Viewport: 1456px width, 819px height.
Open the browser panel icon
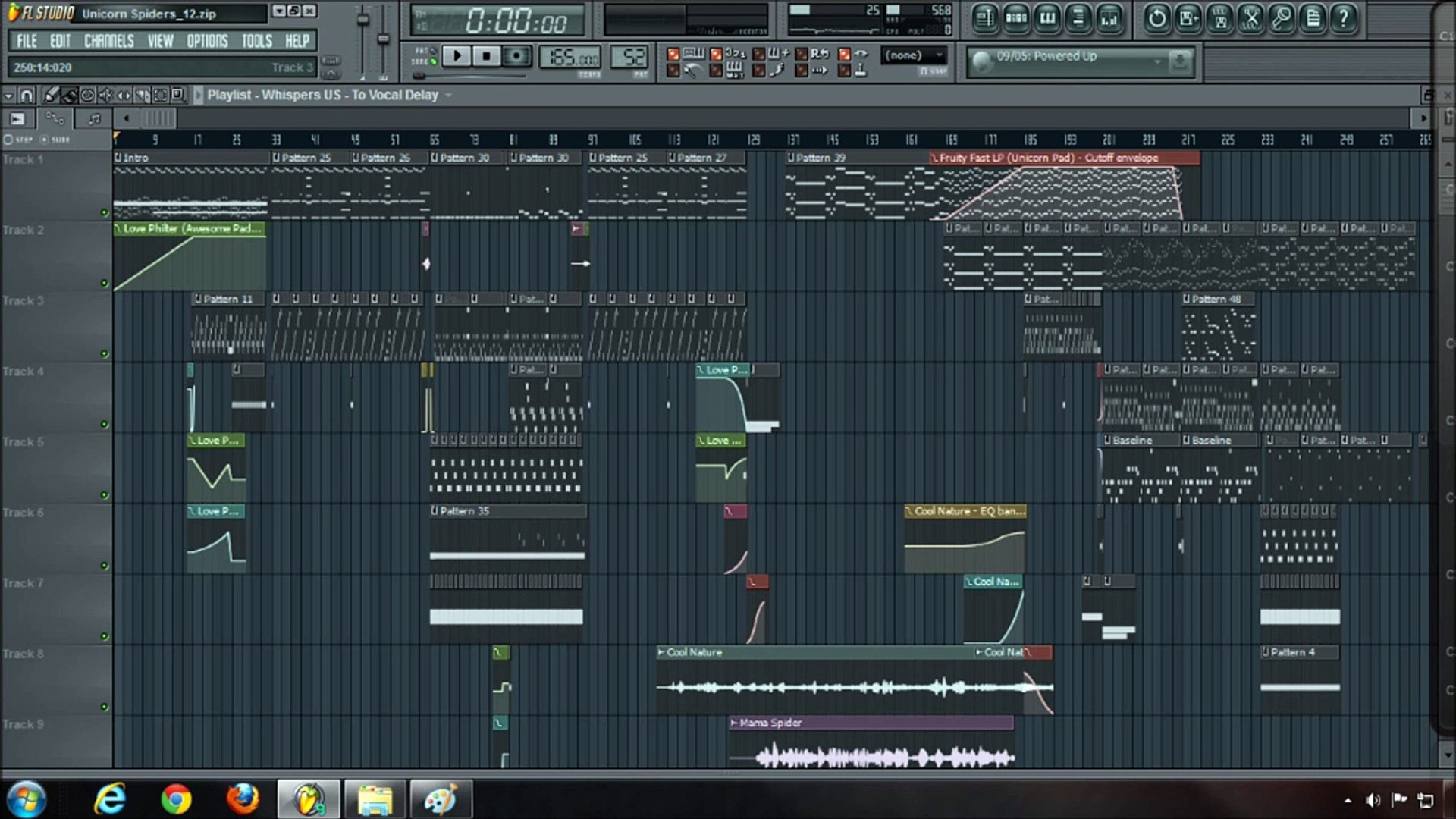[1078, 18]
